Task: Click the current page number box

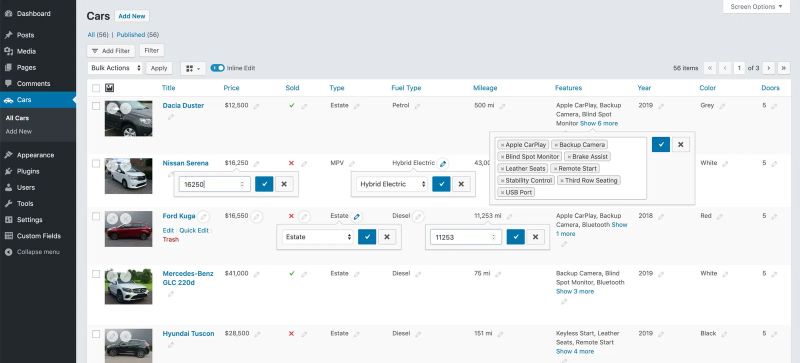Action: (x=739, y=68)
